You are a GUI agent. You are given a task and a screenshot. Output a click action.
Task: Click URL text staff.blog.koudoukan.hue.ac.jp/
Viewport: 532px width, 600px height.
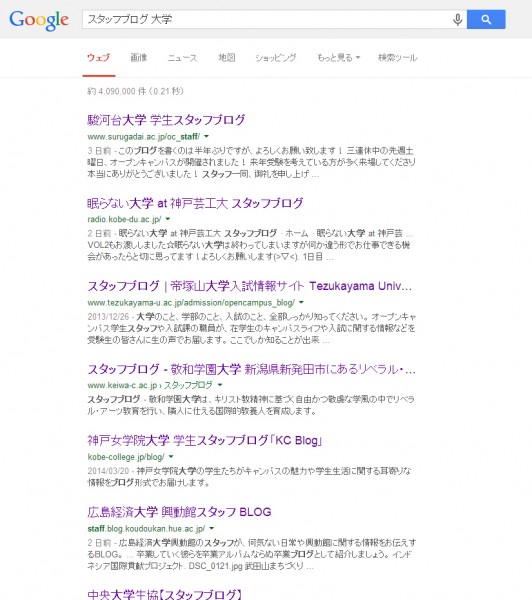[146, 529]
